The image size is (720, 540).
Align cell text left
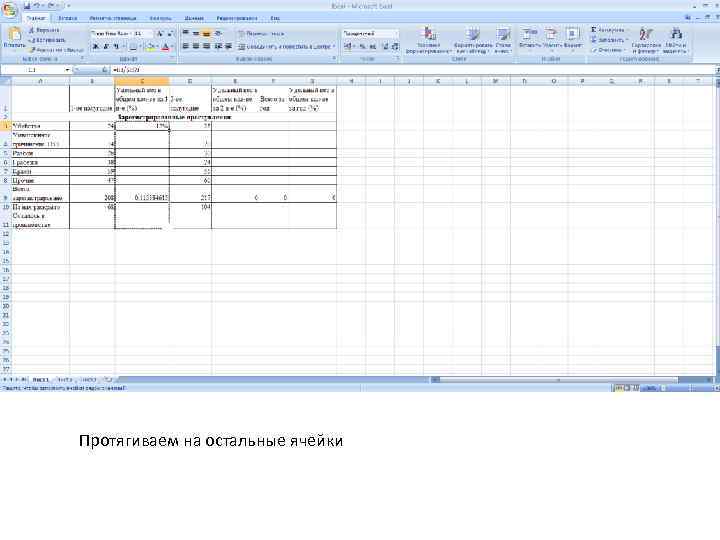(186, 46)
